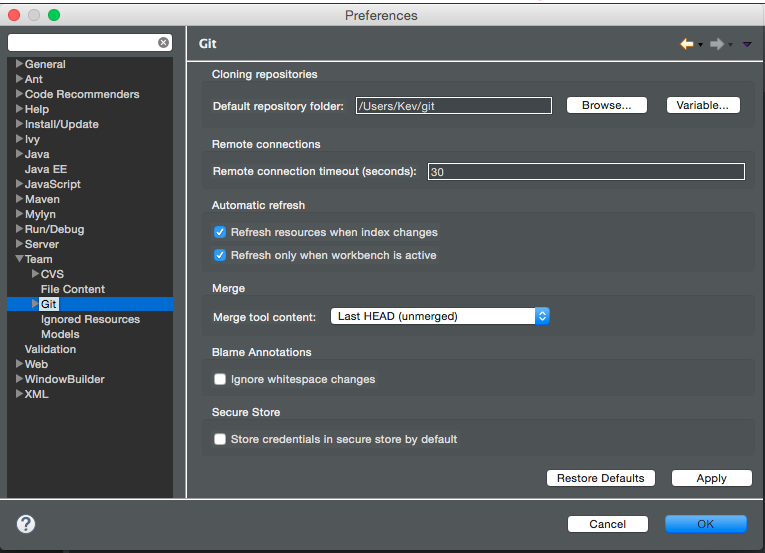Toggle Refresh only when workbench is active
Screen dimensions: 765x553
[220, 255]
